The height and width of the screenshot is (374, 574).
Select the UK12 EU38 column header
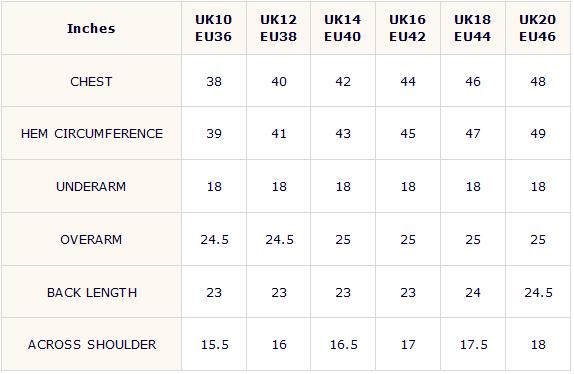(279, 28)
